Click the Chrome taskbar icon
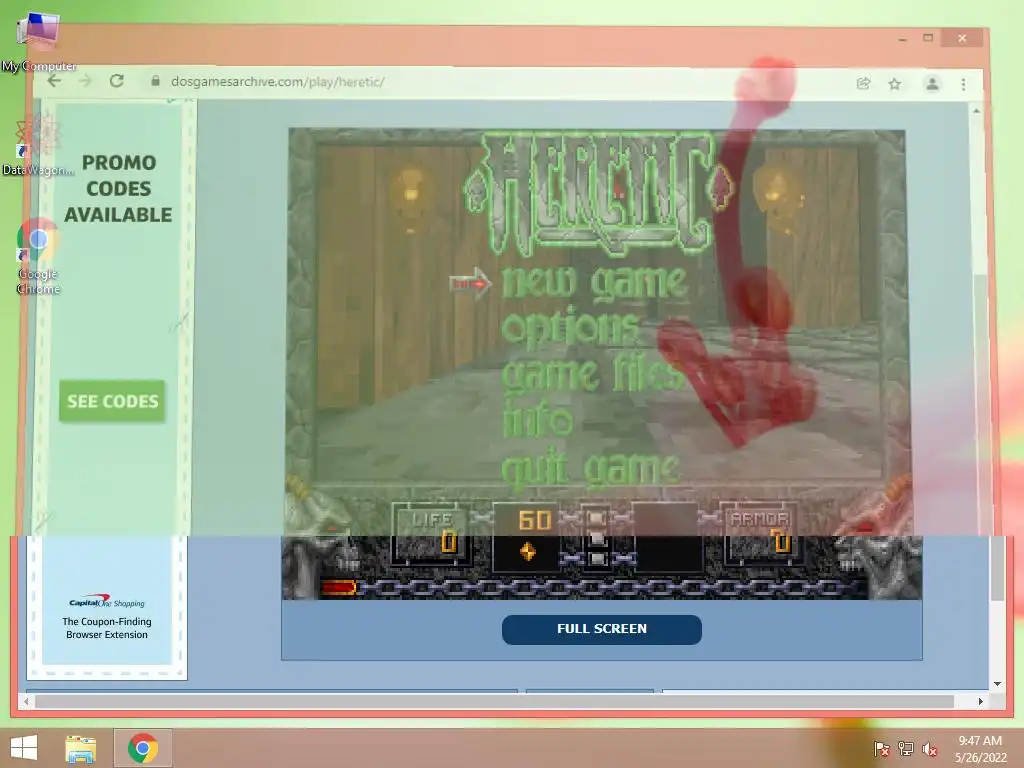Screen dimensions: 1024x768 (x=143, y=748)
